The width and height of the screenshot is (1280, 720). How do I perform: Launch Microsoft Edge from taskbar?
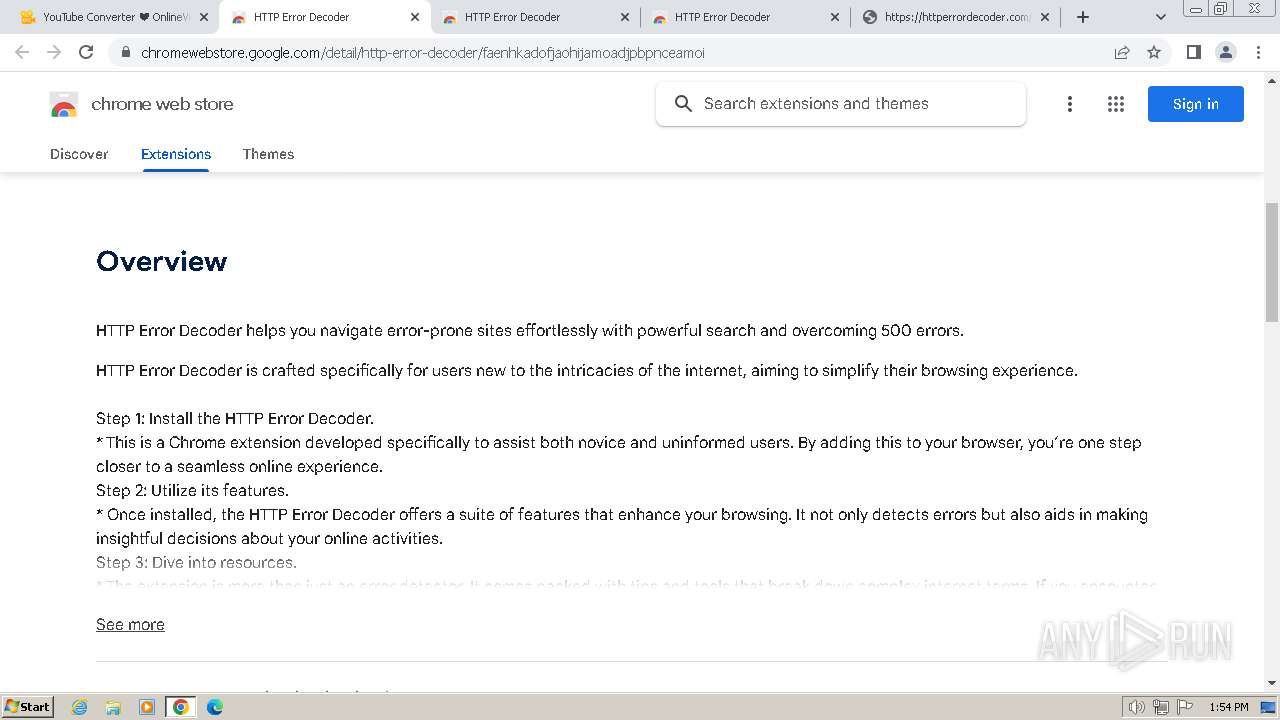(x=215, y=707)
